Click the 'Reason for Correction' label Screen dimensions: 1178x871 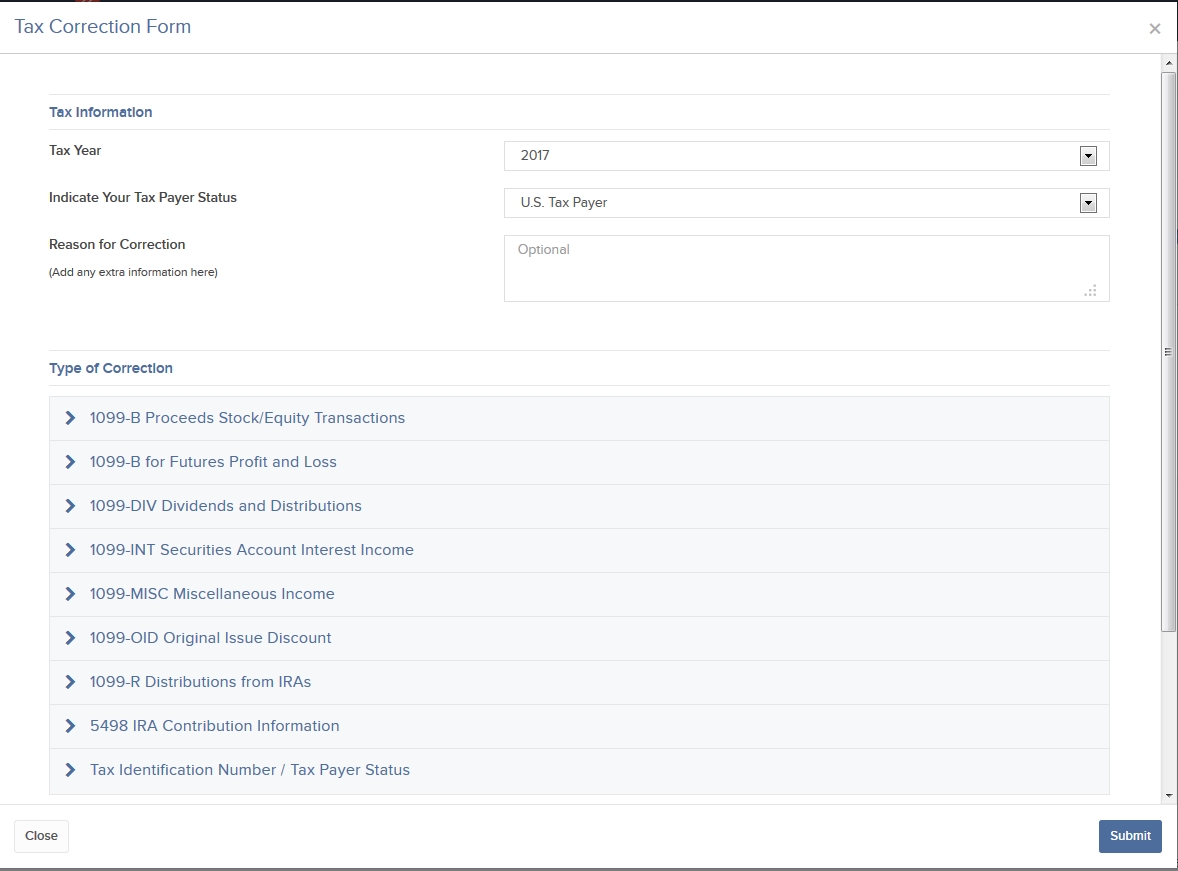pos(117,244)
